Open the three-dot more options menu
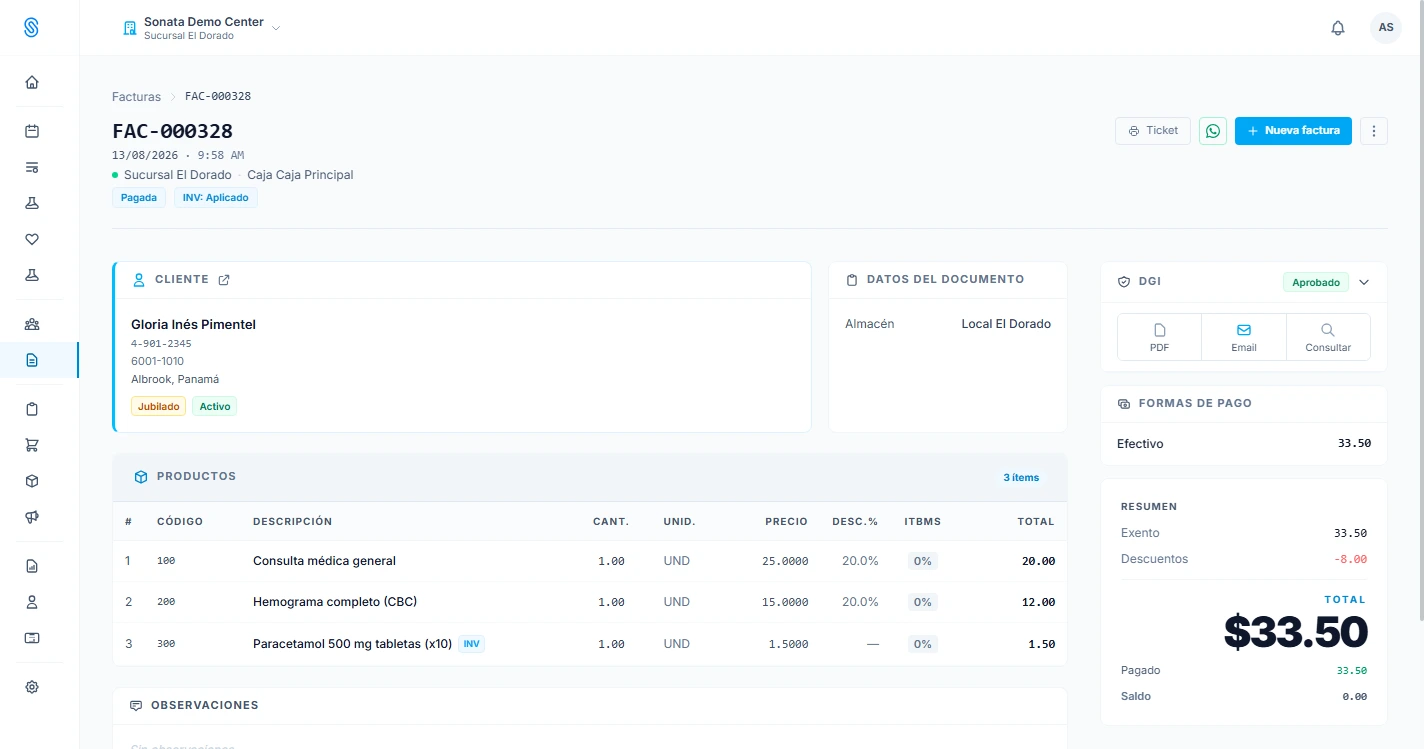1424x749 pixels. (x=1374, y=131)
